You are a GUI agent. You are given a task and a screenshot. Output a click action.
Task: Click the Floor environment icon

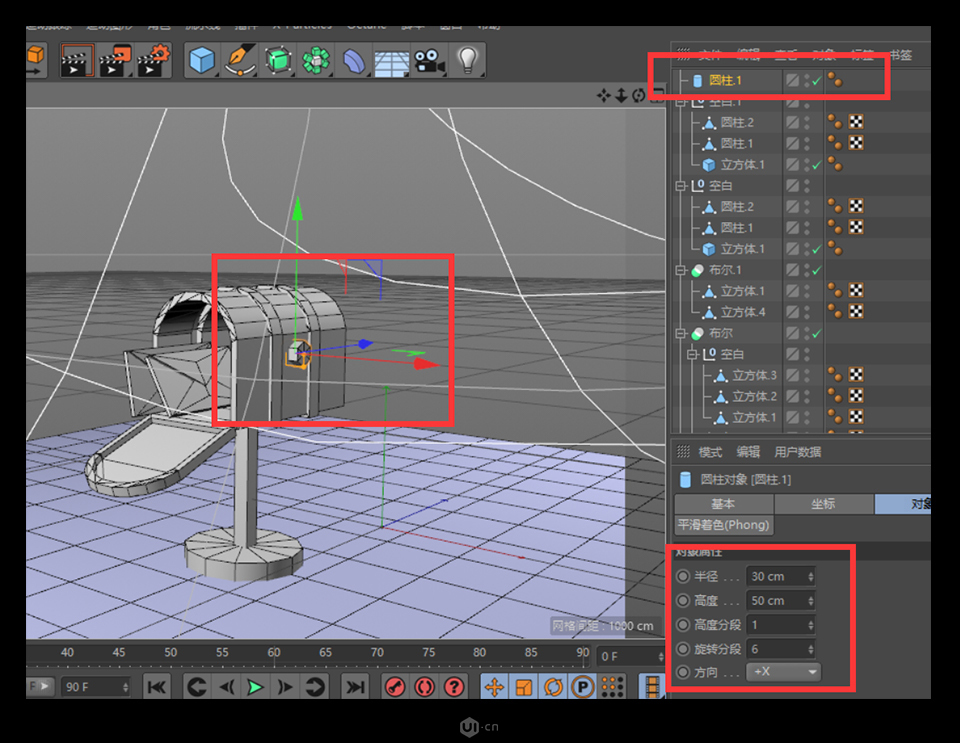392,61
